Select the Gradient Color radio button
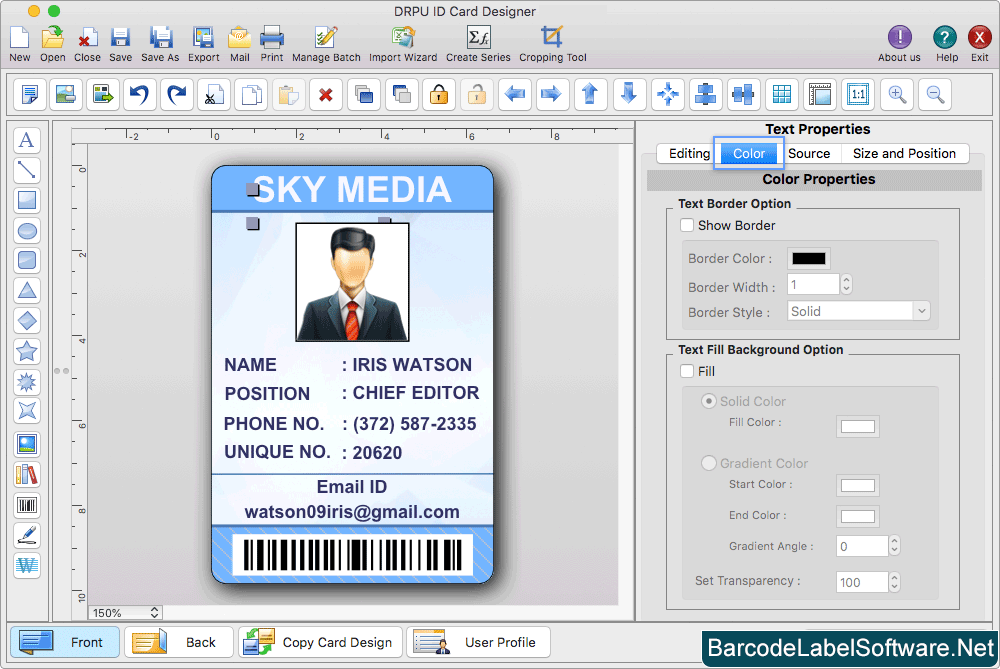This screenshot has width=1000, height=669. (709, 463)
